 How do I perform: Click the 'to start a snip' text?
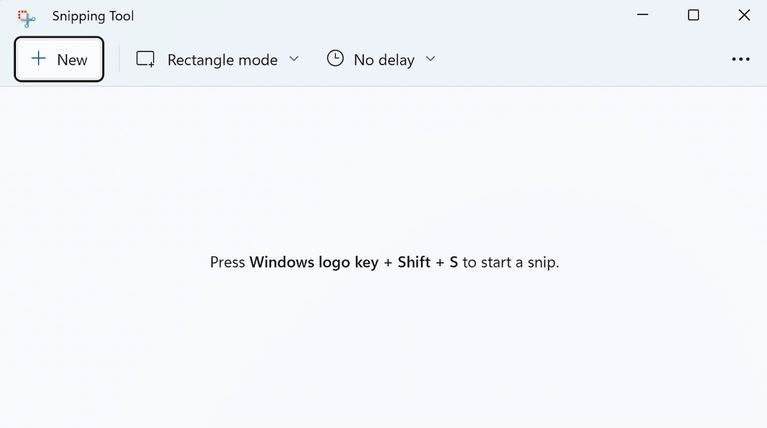(510, 262)
